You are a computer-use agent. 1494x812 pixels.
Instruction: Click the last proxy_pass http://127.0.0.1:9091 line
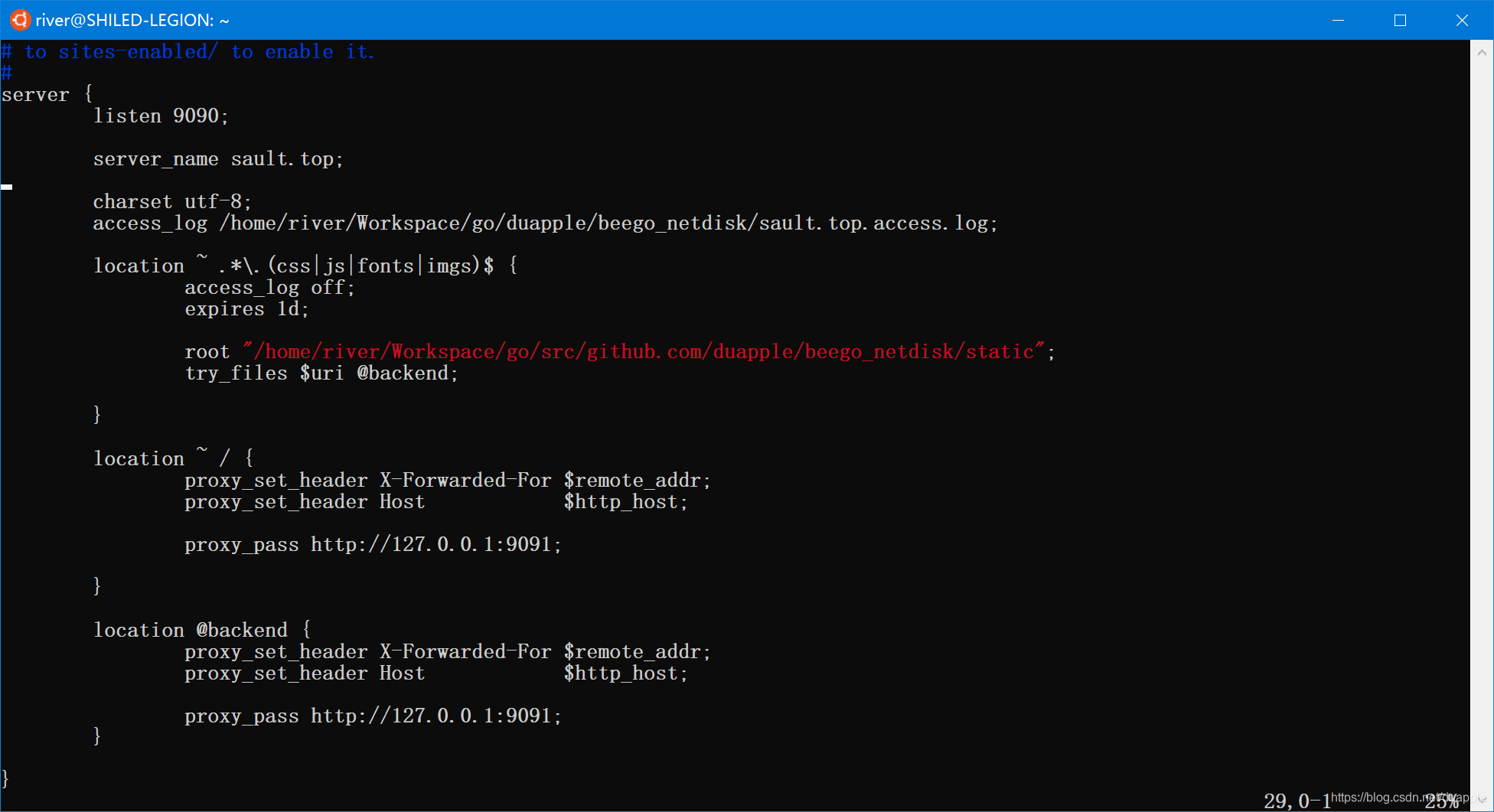point(373,716)
